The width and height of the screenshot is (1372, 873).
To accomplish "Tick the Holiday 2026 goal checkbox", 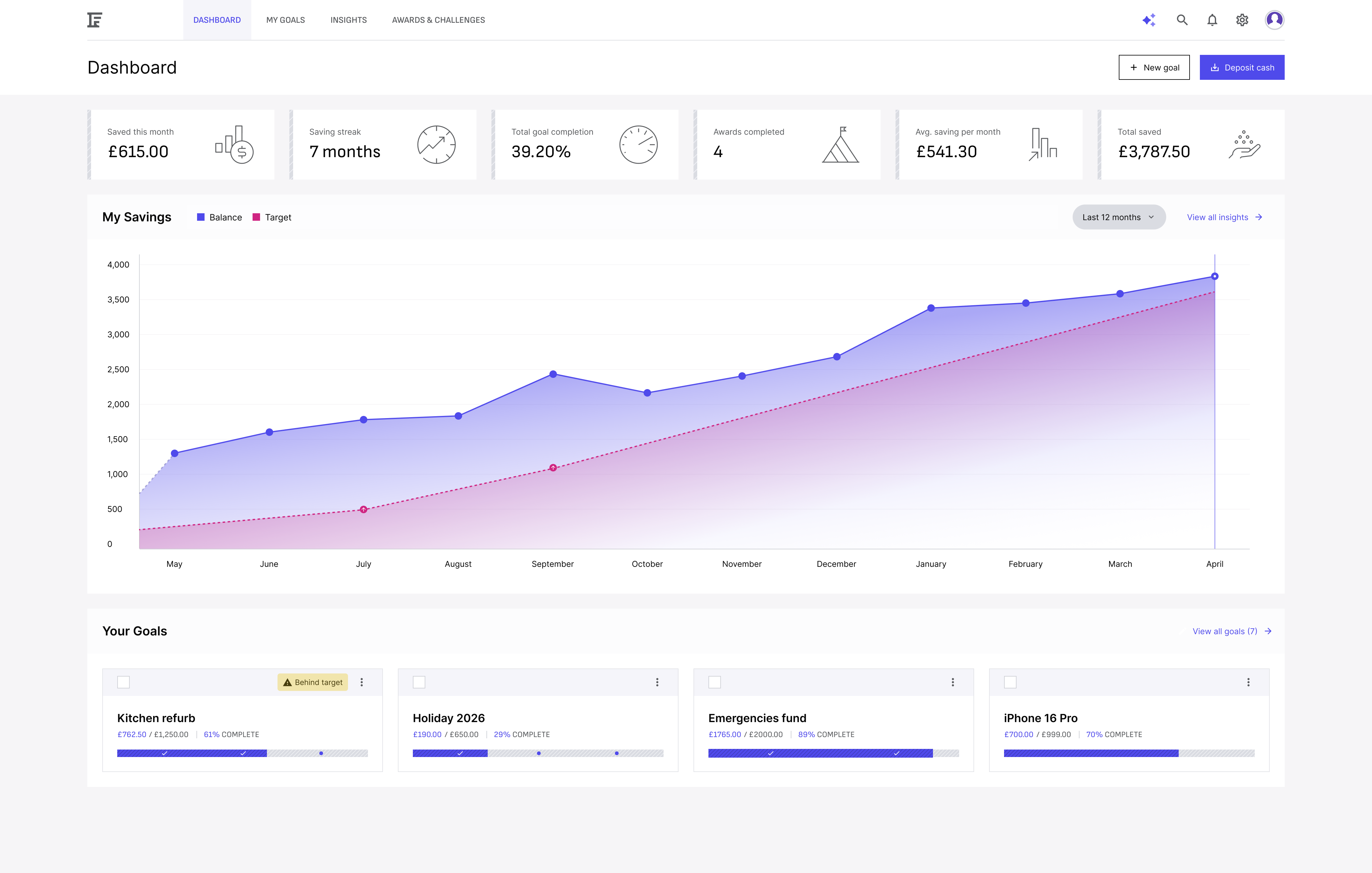I will (x=419, y=682).
